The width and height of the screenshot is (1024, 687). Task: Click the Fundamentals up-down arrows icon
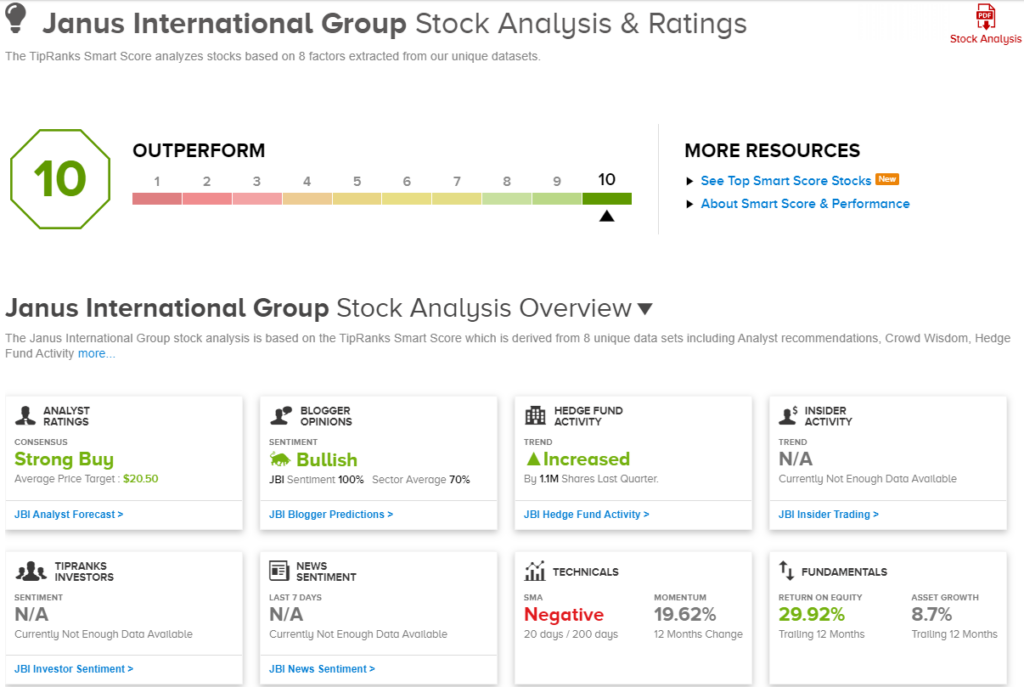786,571
